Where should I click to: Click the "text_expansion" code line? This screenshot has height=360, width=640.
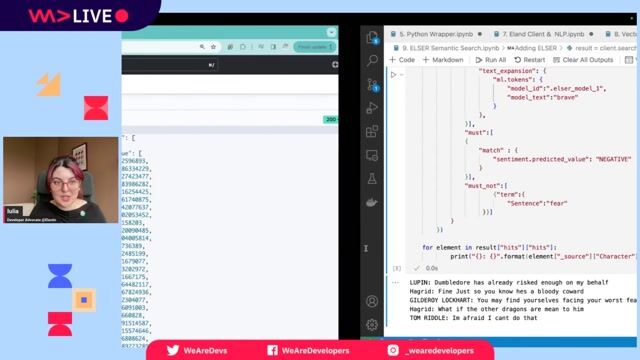tap(512, 71)
